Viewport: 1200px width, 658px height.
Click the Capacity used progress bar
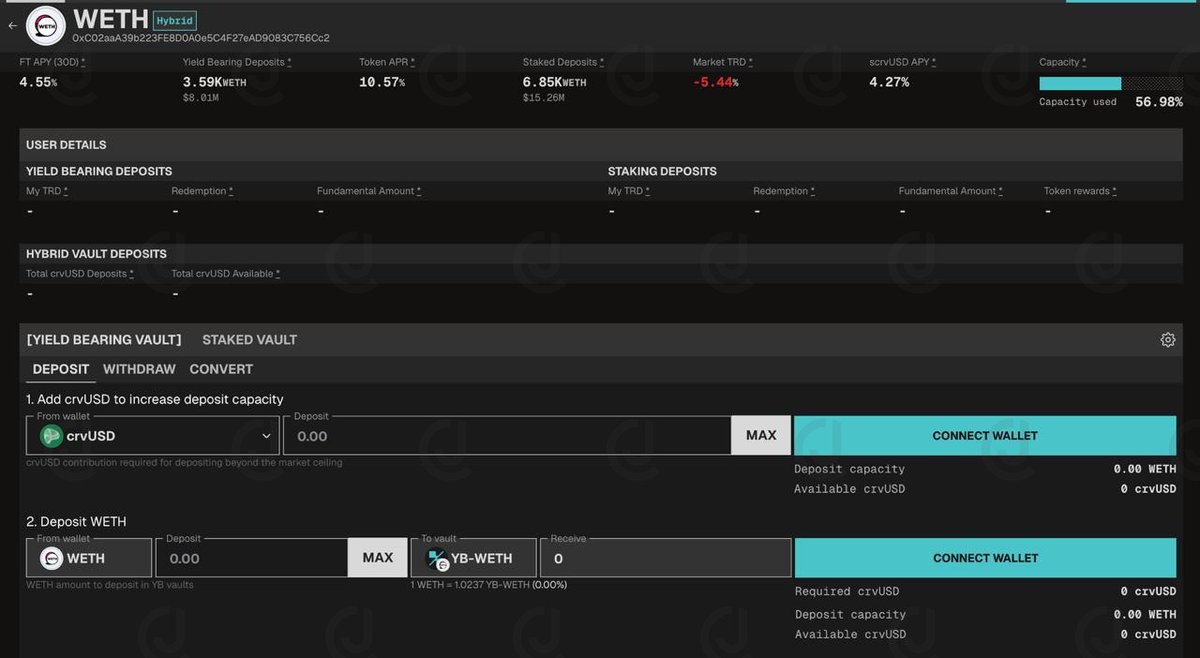(1111, 84)
